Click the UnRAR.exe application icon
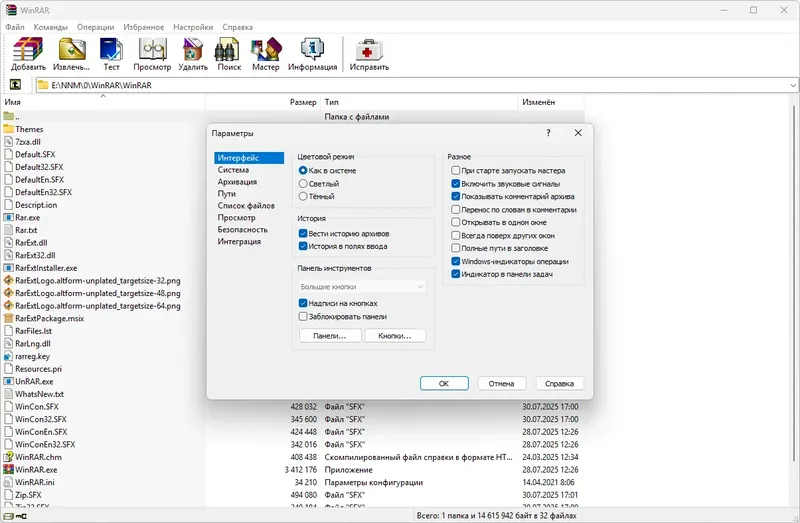The width and height of the screenshot is (800, 523). pyautogui.click(x=8, y=381)
